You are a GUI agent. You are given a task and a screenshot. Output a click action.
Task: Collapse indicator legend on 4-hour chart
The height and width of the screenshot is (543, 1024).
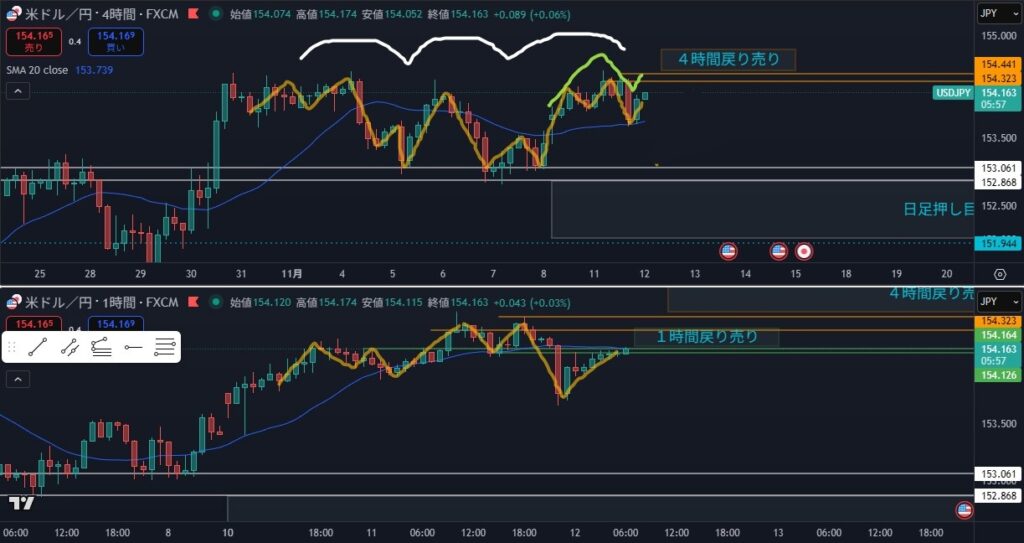[18, 91]
